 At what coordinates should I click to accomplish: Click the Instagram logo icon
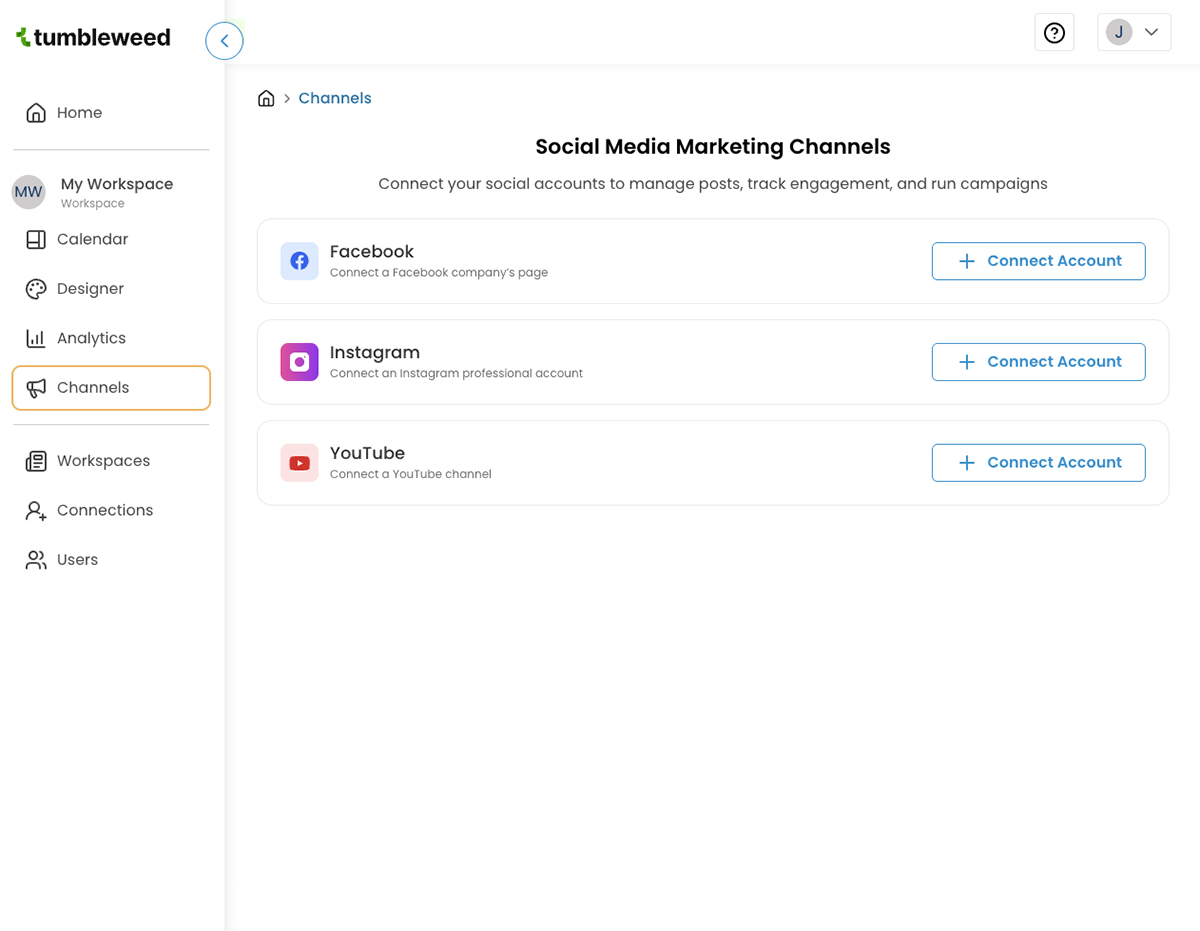coord(299,362)
